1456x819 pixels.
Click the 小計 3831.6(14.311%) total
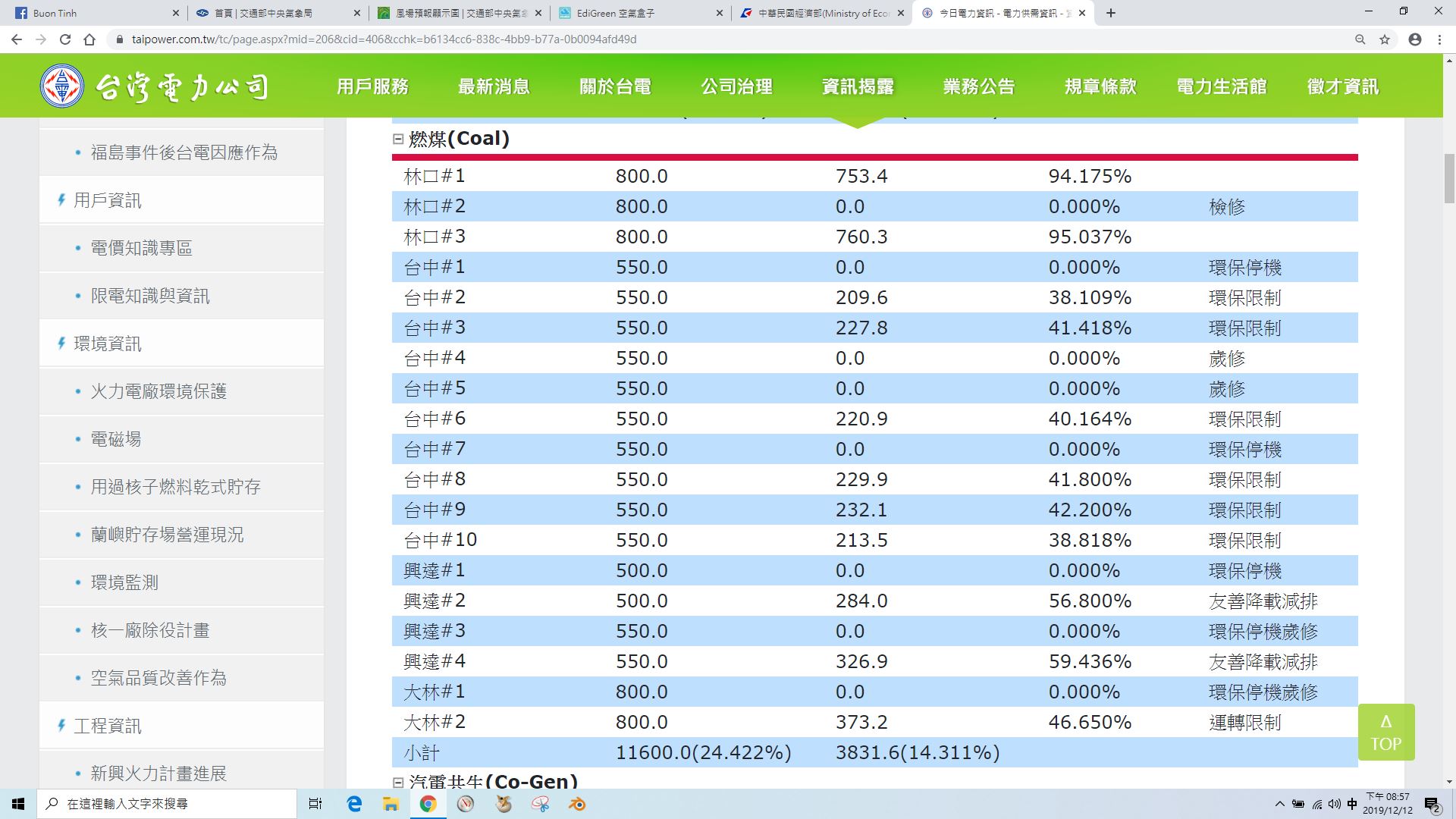coord(918,752)
